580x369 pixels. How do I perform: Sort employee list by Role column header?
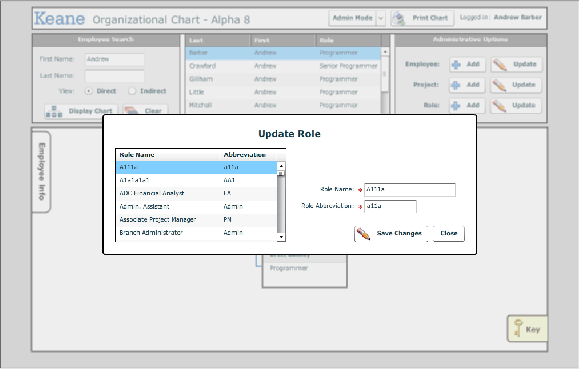pos(348,40)
